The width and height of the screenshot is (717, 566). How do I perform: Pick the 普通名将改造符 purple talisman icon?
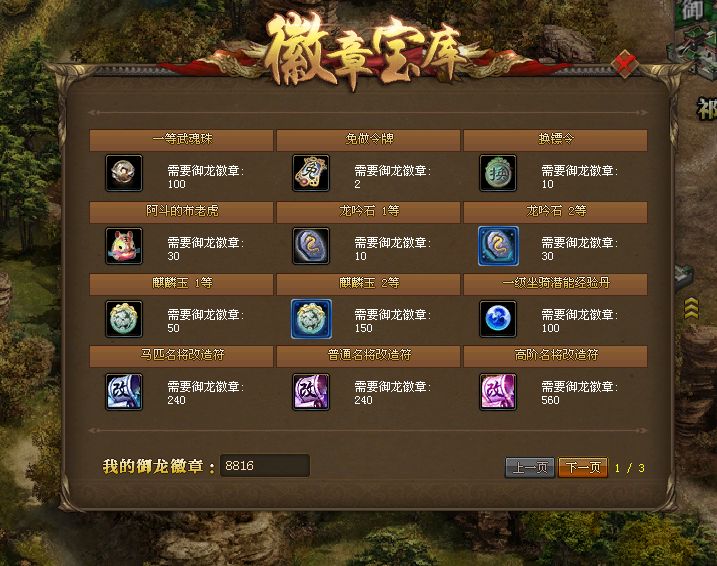311,391
